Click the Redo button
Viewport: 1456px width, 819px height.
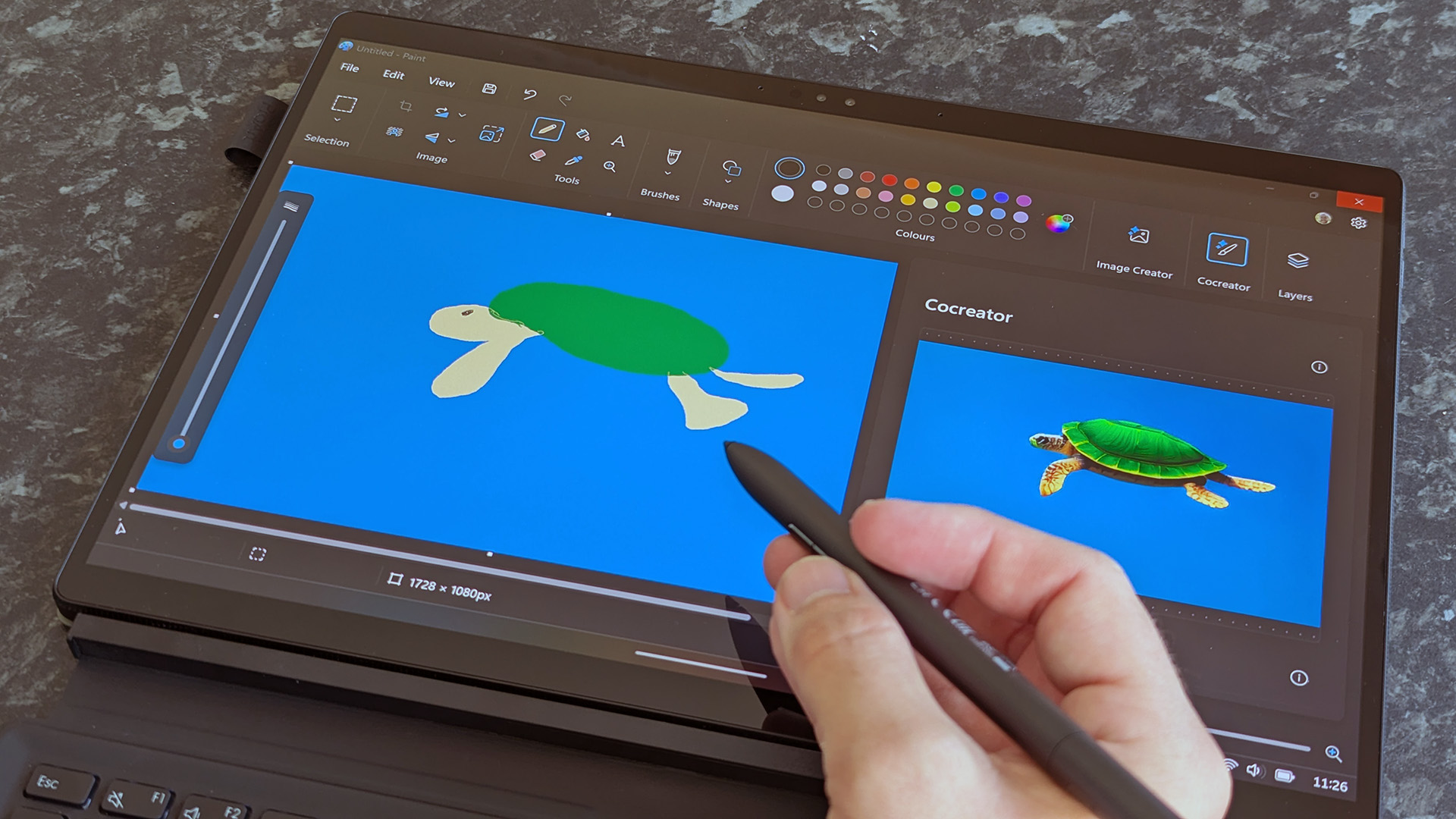[x=567, y=99]
